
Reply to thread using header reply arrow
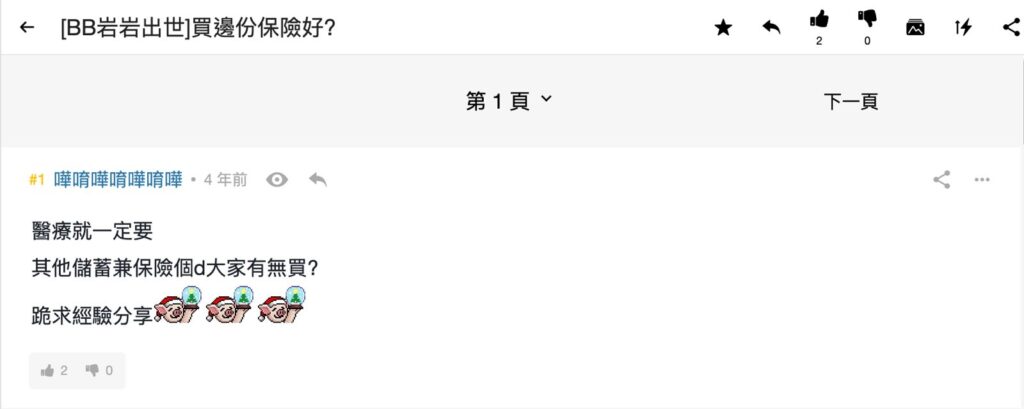coord(771,27)
